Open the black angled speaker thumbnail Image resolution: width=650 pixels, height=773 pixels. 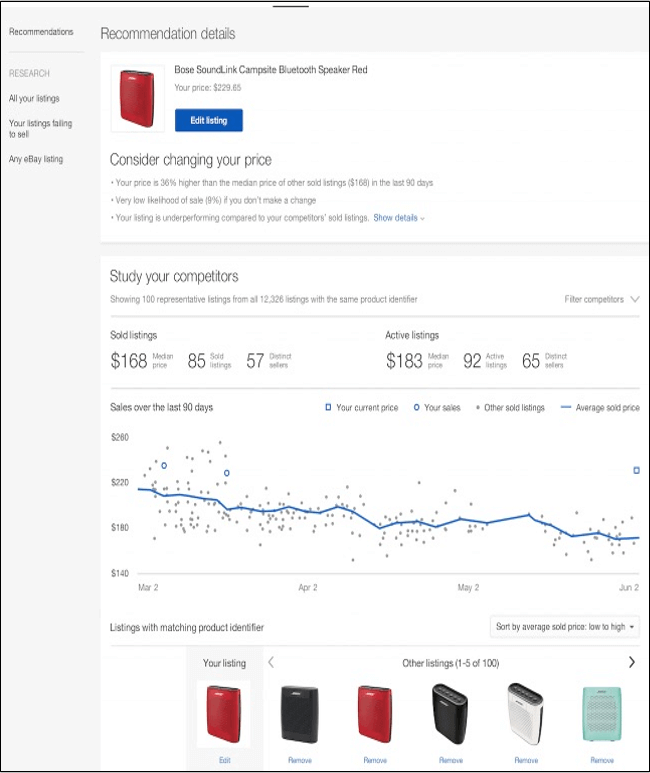450,714
